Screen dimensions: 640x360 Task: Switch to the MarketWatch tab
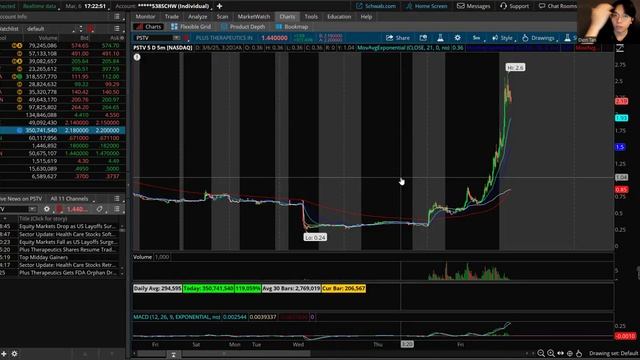(x=254, y=17)
